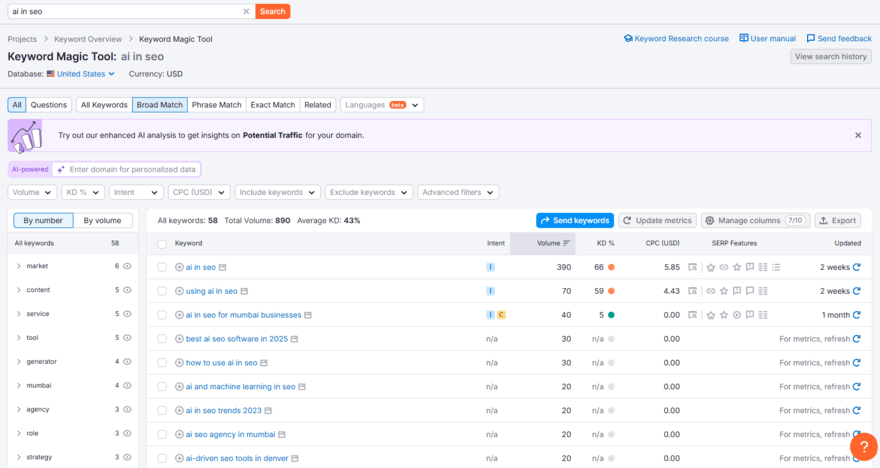
Task: Open SERP icon beside 'ai in seo trends 2023'
Action: coord(268,411)
